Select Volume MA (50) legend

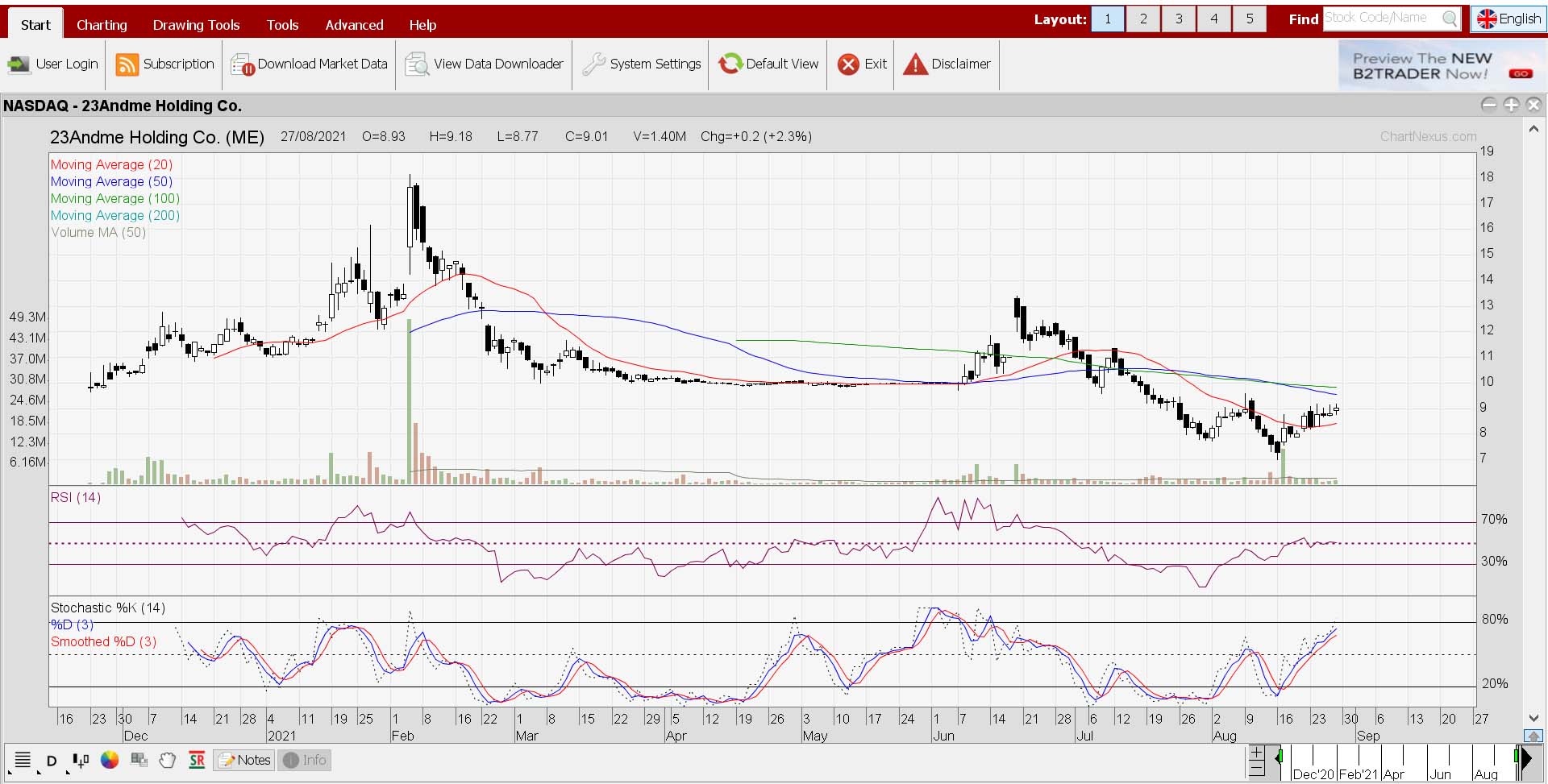pyautogui.click(x=98, y=232)
